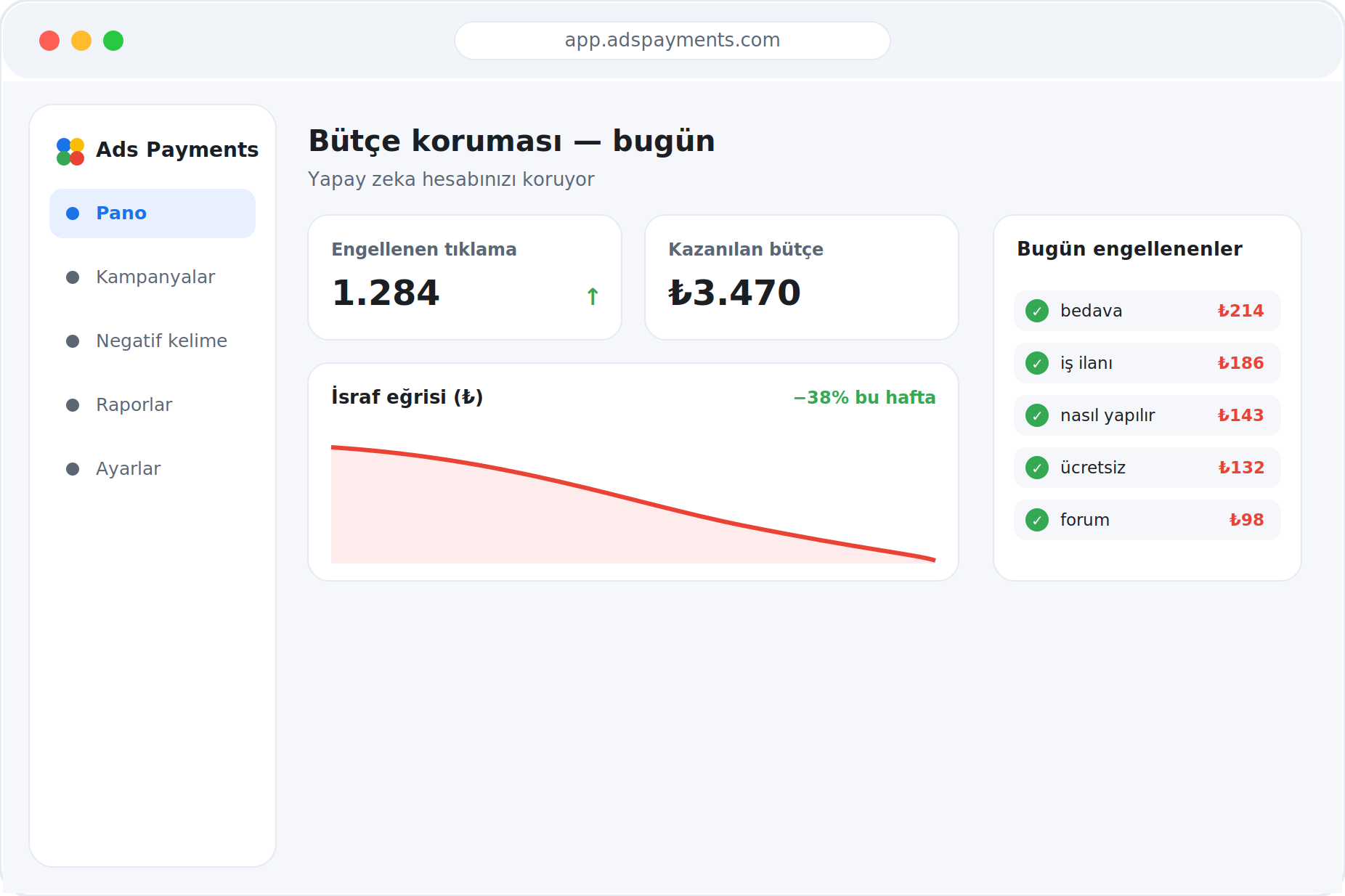The width and height of the screenshot is (1345, 896).
Task: Open the Kazanılan bütçe ₺3.470 card
Action: [802, 277]
